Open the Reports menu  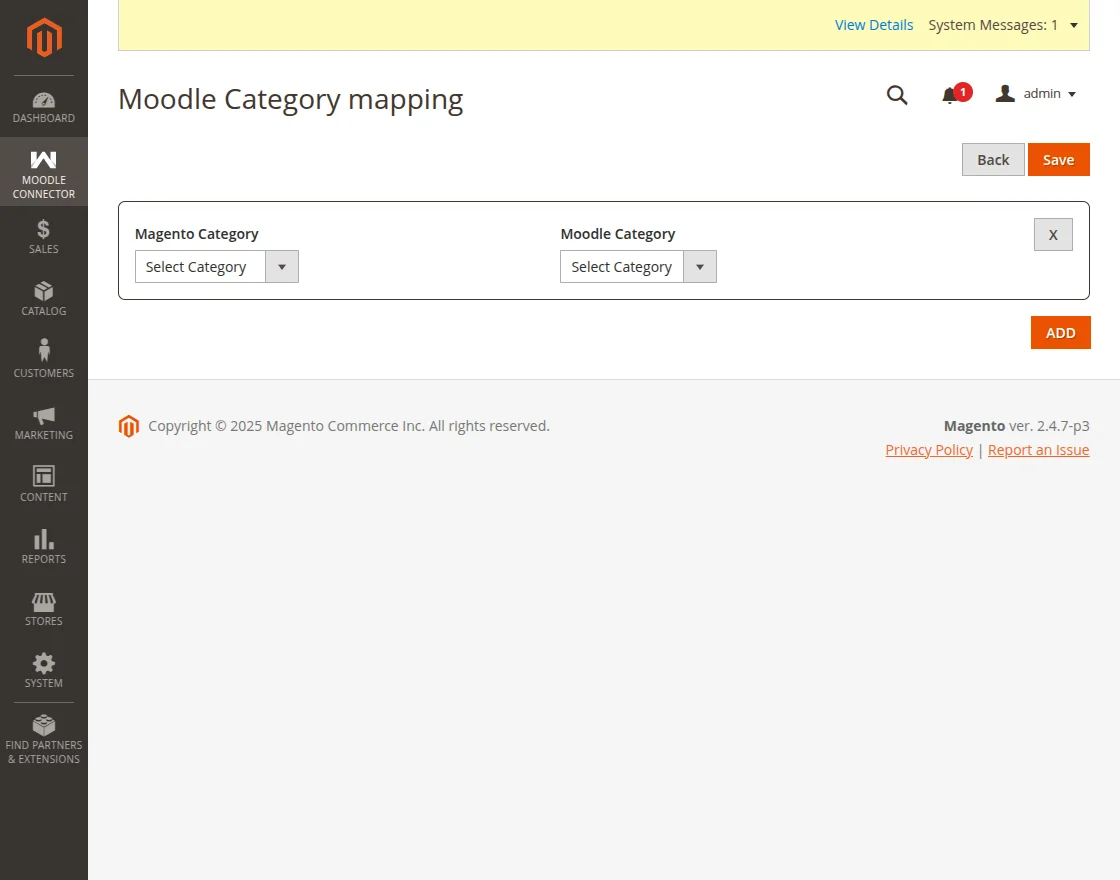click(x=44, y=547)
